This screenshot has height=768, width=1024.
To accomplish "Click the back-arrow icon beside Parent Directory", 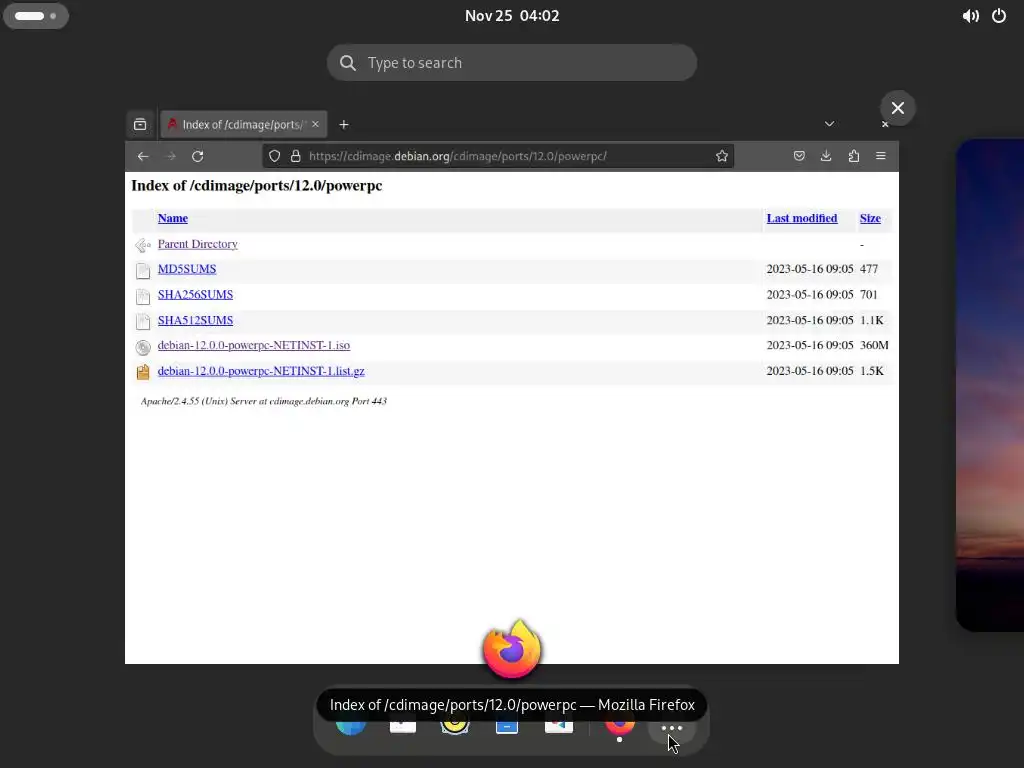I will (x=143, y=245).
